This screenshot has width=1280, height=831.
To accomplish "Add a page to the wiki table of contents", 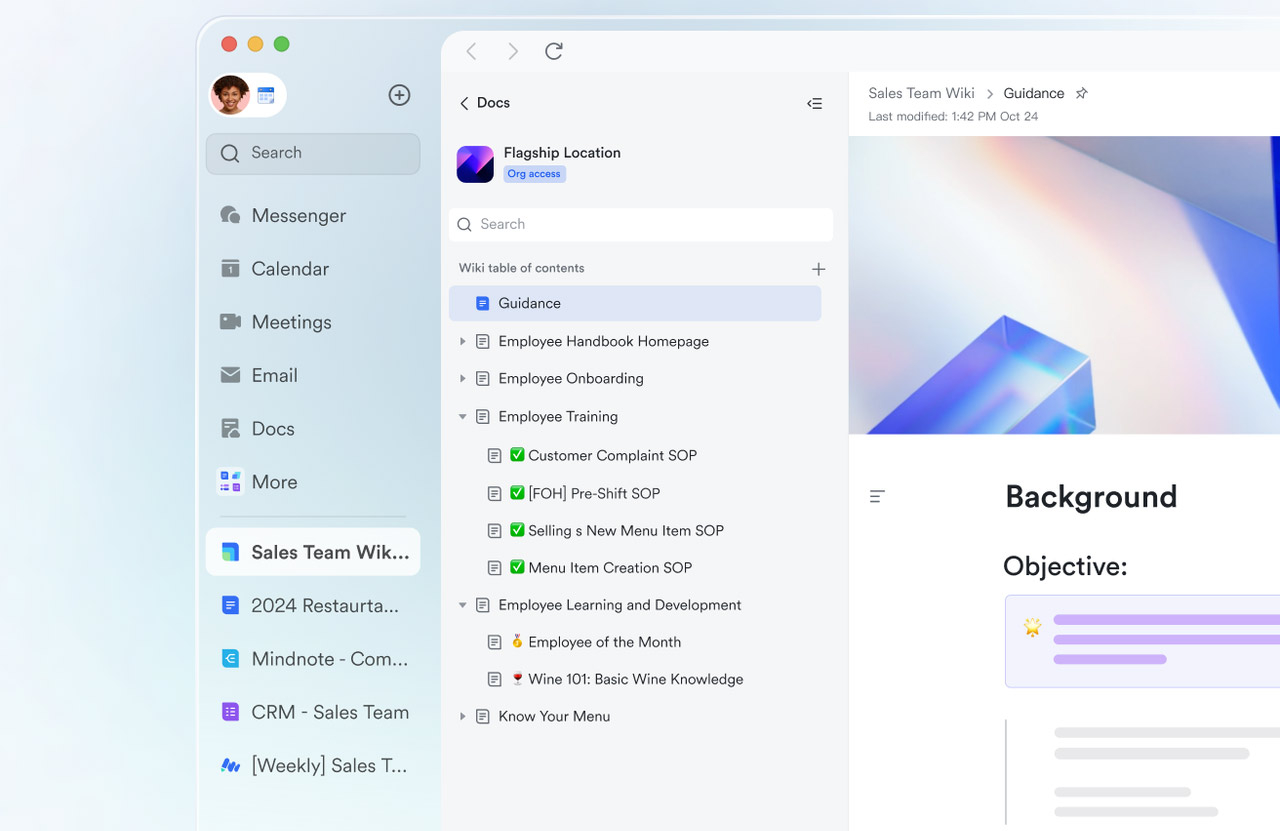I will click(x=818, y=269).
